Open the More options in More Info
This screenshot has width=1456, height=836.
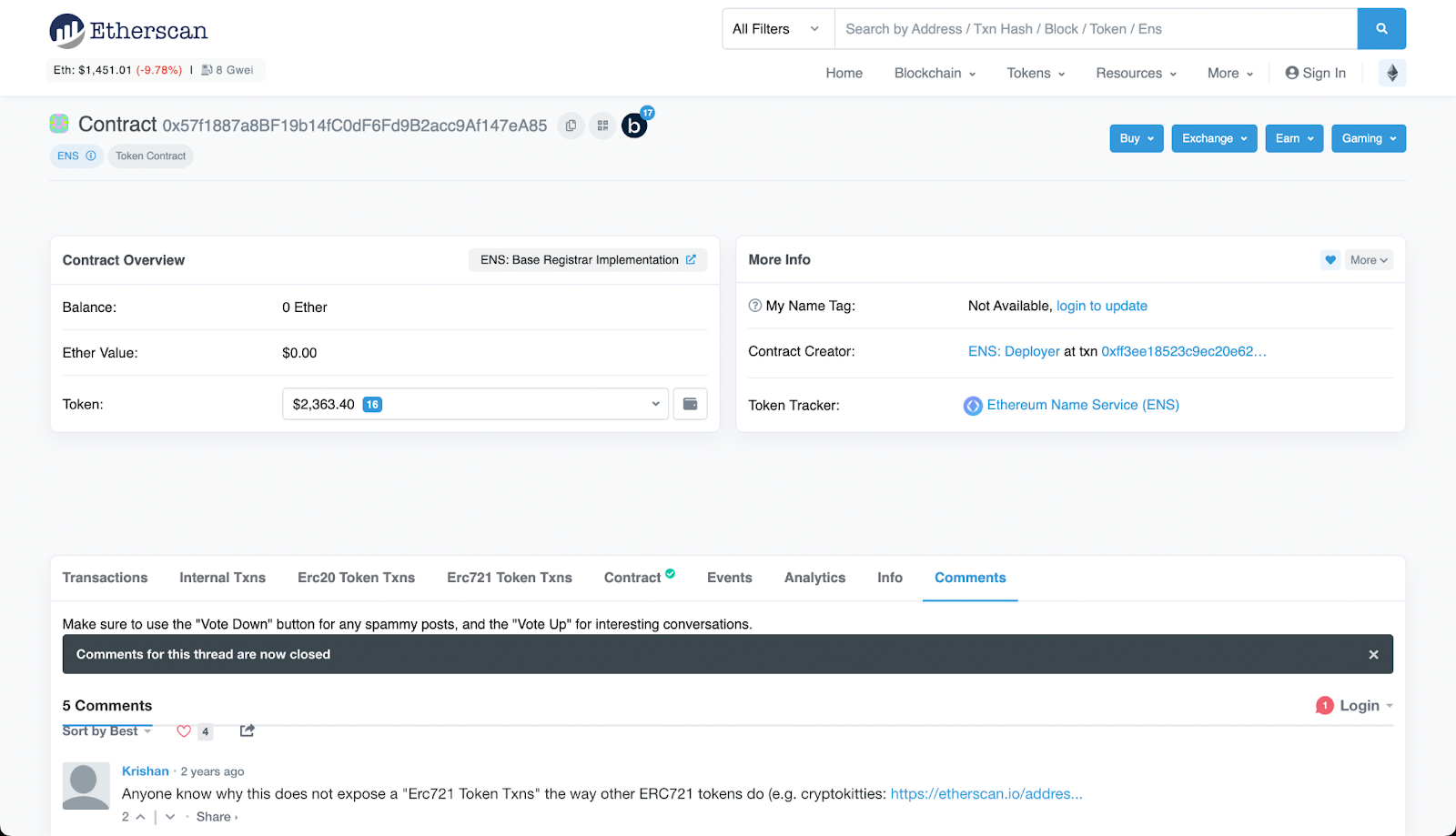1369,260
